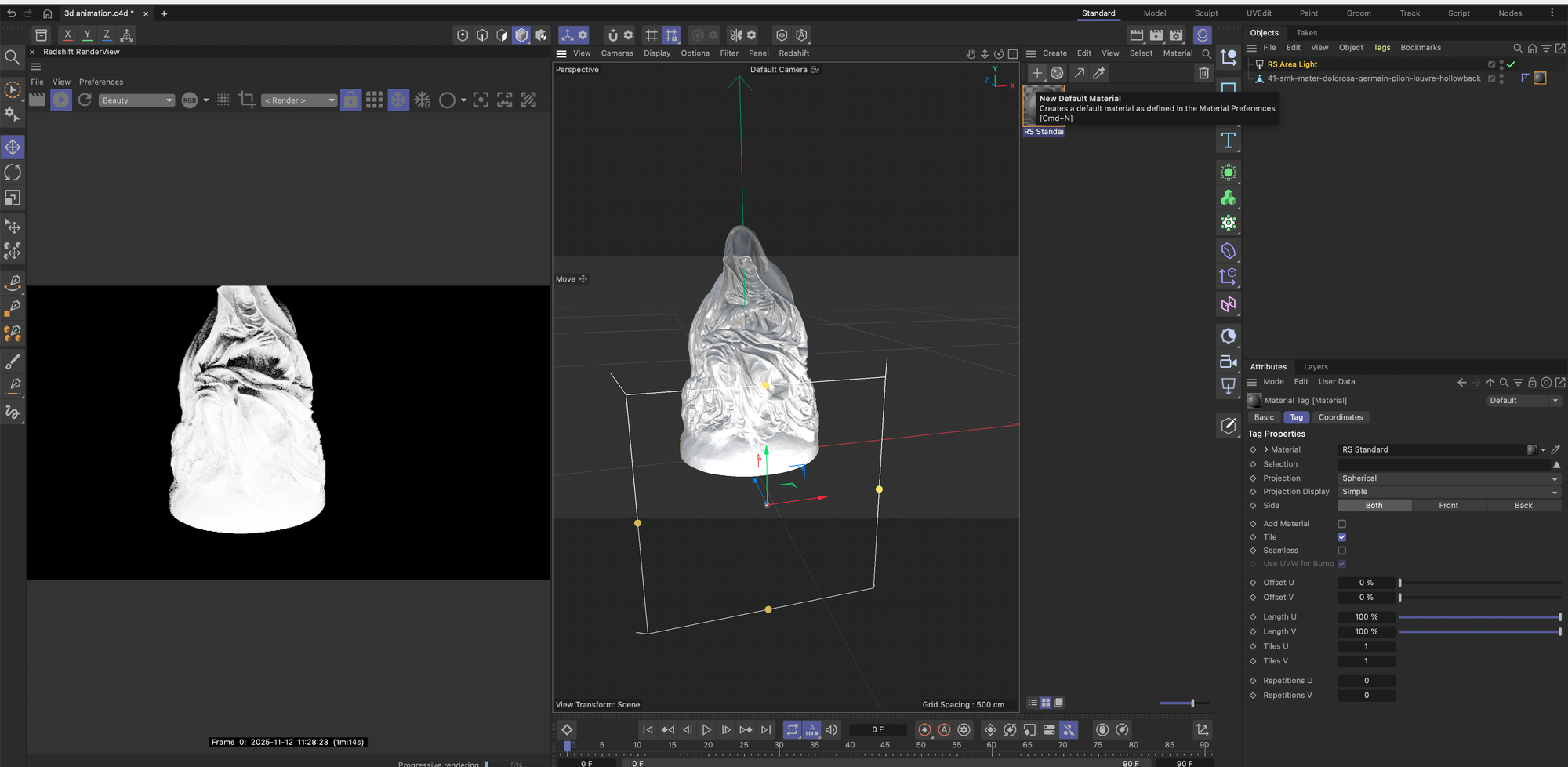Open the Beauty AOV dropdown
The width and height of the screenshot is (1568, 767).
pos(136,100)
